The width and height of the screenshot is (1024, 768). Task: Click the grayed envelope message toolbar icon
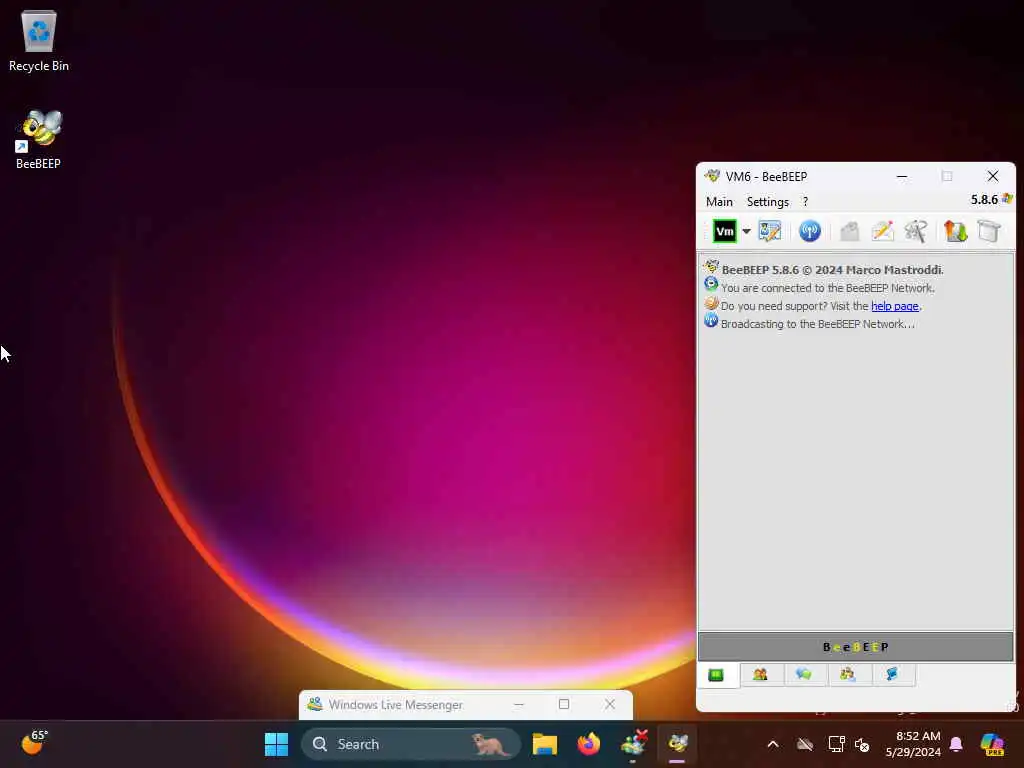(x=849, y=231)
